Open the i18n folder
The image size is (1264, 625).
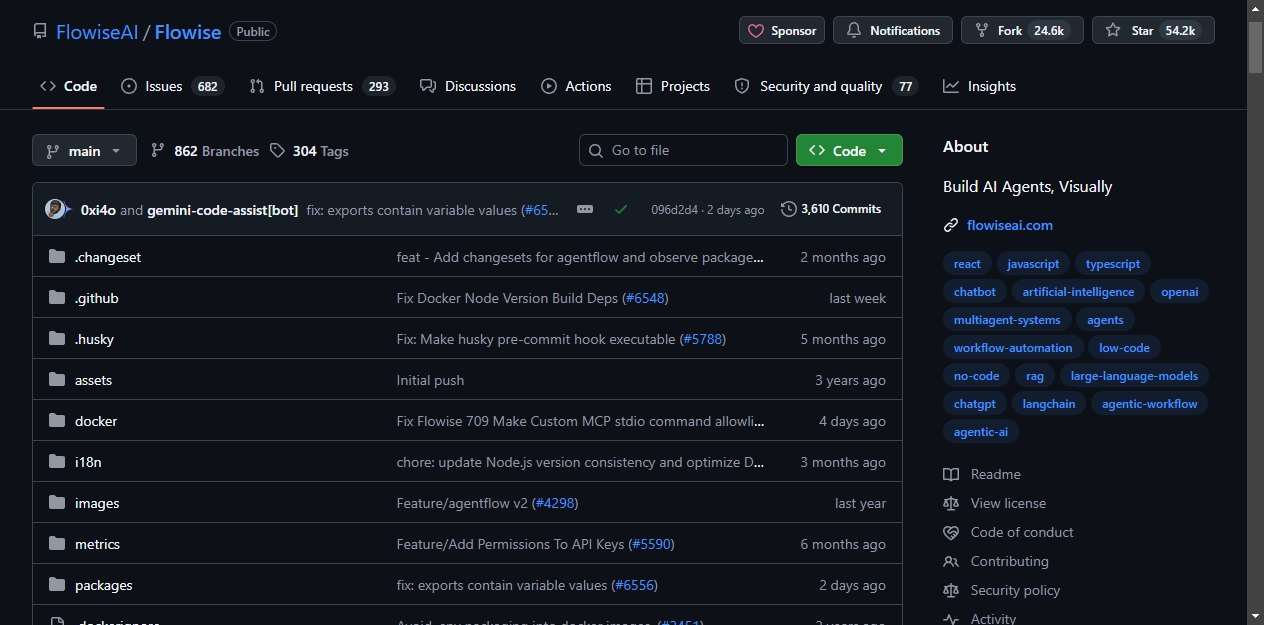[88, 462]
